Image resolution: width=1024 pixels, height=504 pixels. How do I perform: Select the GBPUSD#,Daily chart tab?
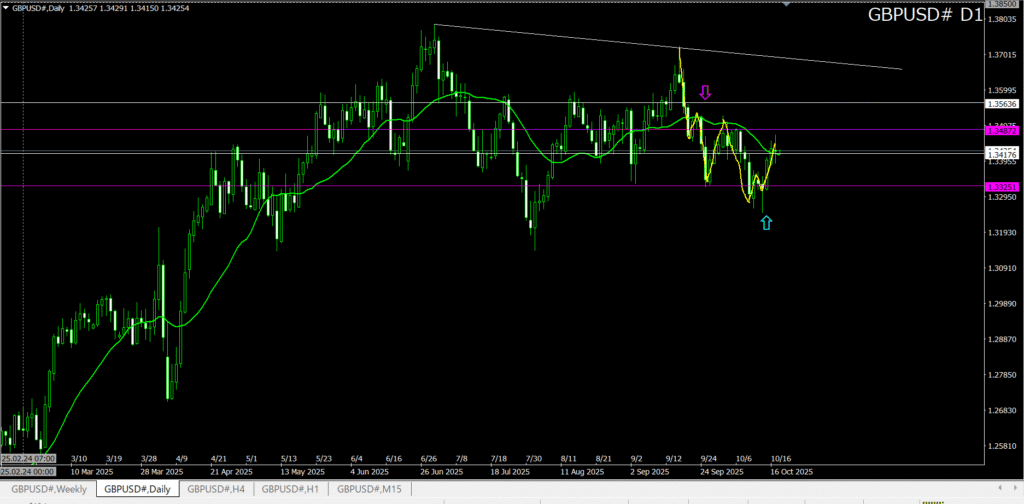[x=137, y=489]
